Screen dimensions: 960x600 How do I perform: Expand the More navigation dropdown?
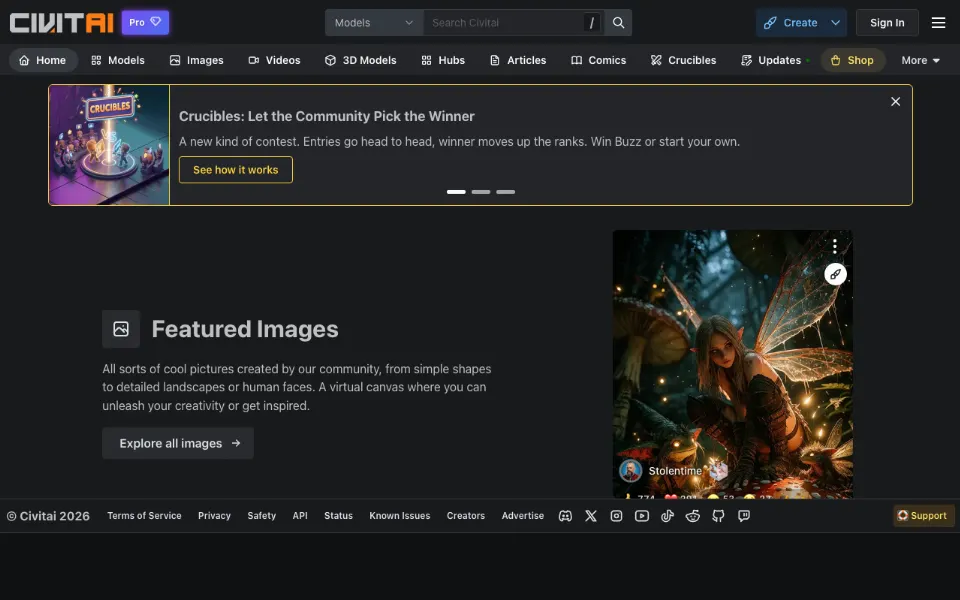(920, 60)
